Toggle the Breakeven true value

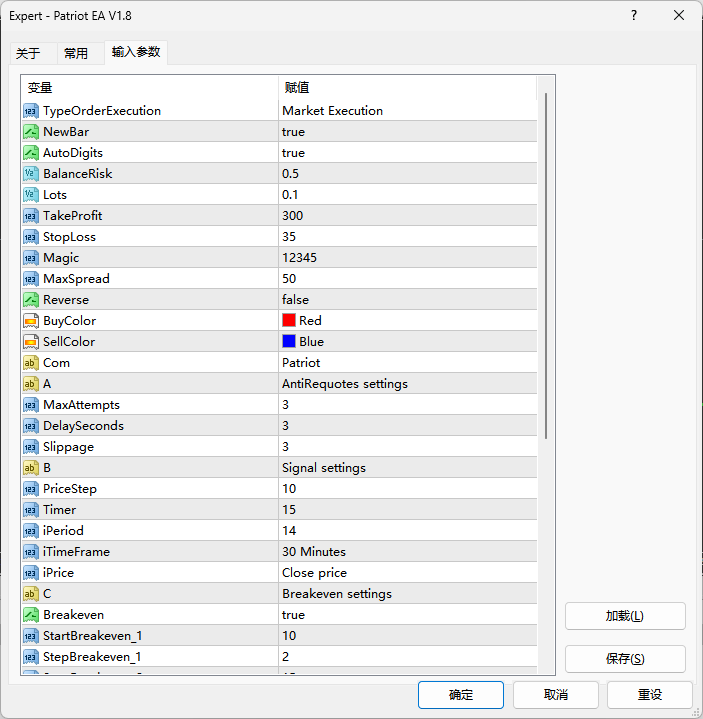pyautogui.click(x=407, y=615)
